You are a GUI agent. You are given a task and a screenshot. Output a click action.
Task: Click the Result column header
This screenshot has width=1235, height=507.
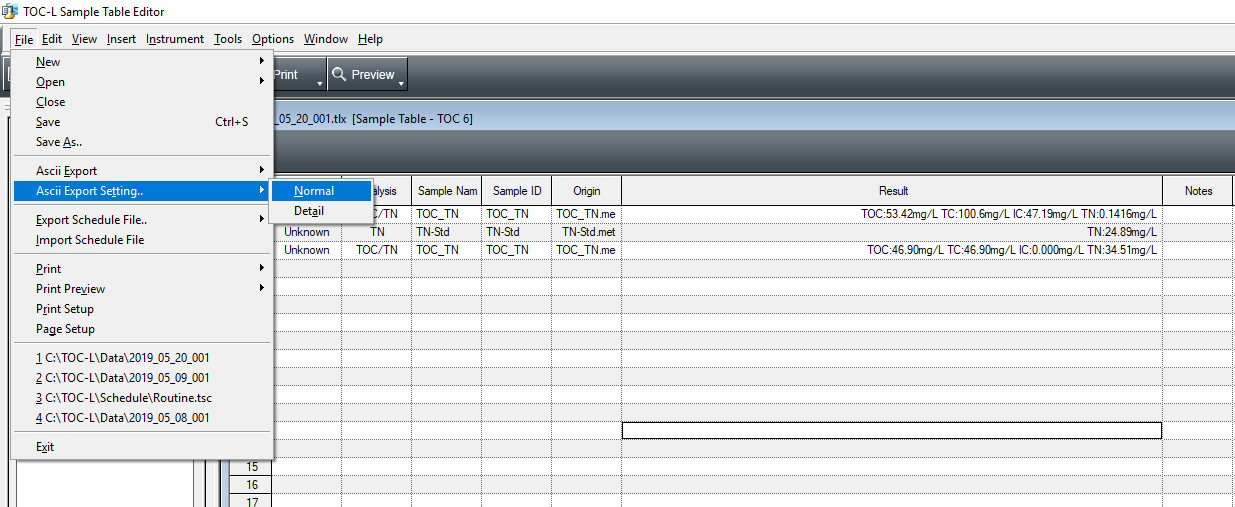(892, 191)
